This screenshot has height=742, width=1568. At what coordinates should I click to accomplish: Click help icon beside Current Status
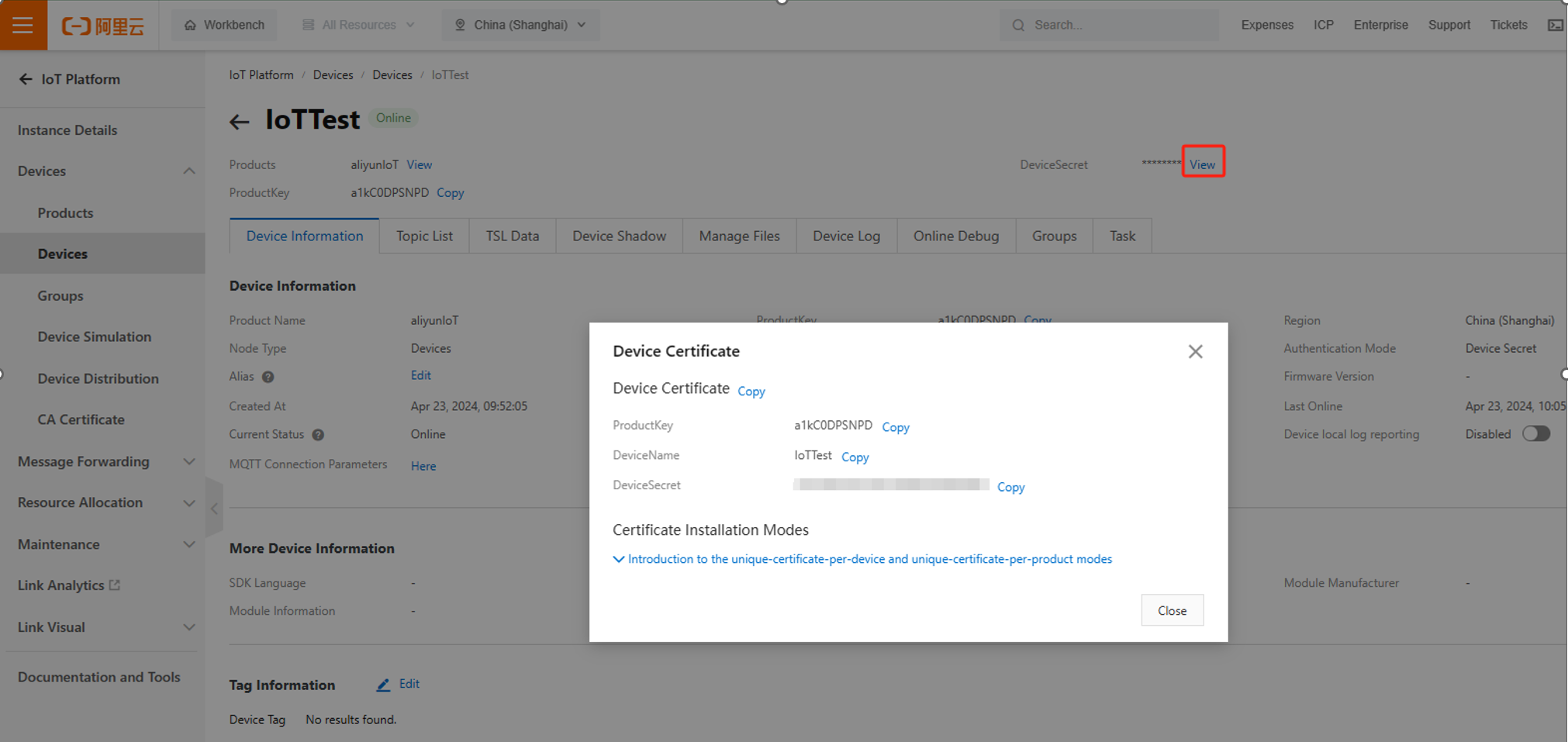pyautogui.click(x=318, y=435)
